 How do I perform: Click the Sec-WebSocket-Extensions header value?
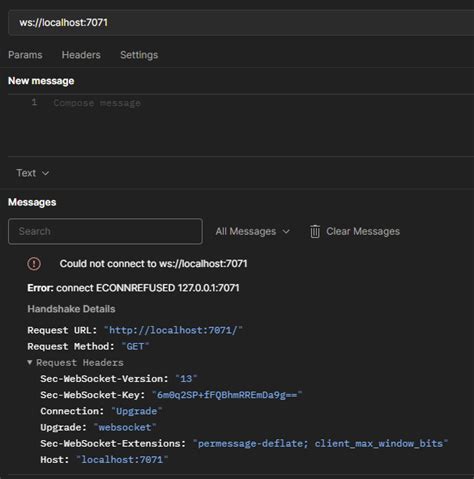320,444
